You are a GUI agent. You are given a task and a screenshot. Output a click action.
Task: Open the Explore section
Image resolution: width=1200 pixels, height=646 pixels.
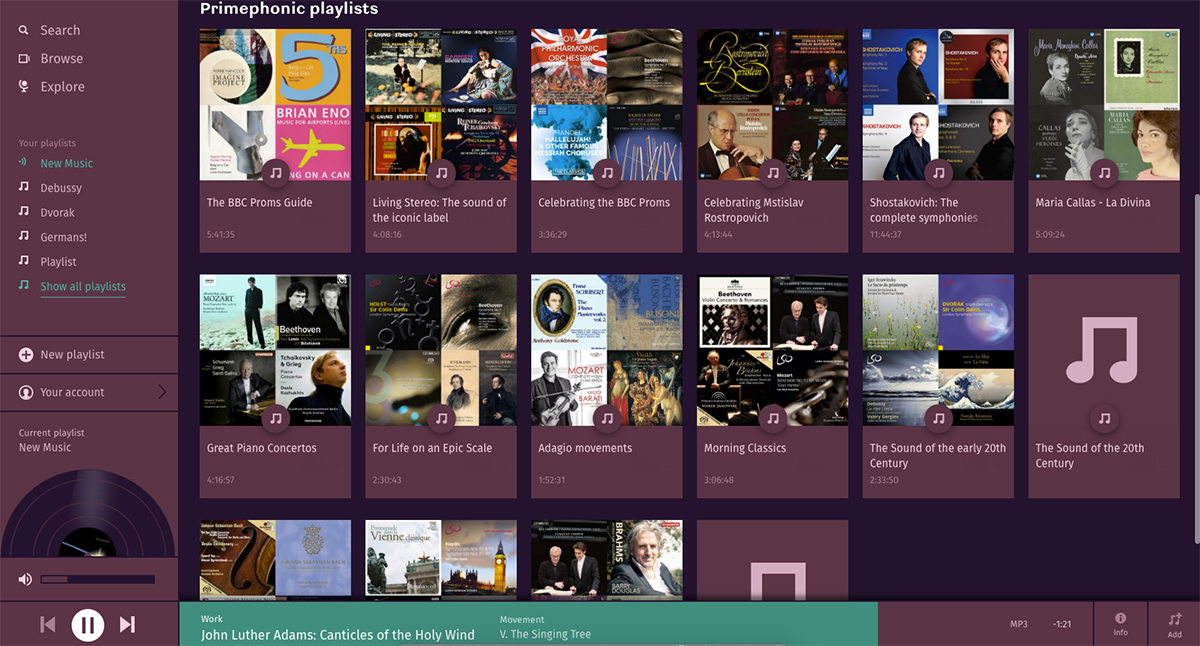(62, 87)
